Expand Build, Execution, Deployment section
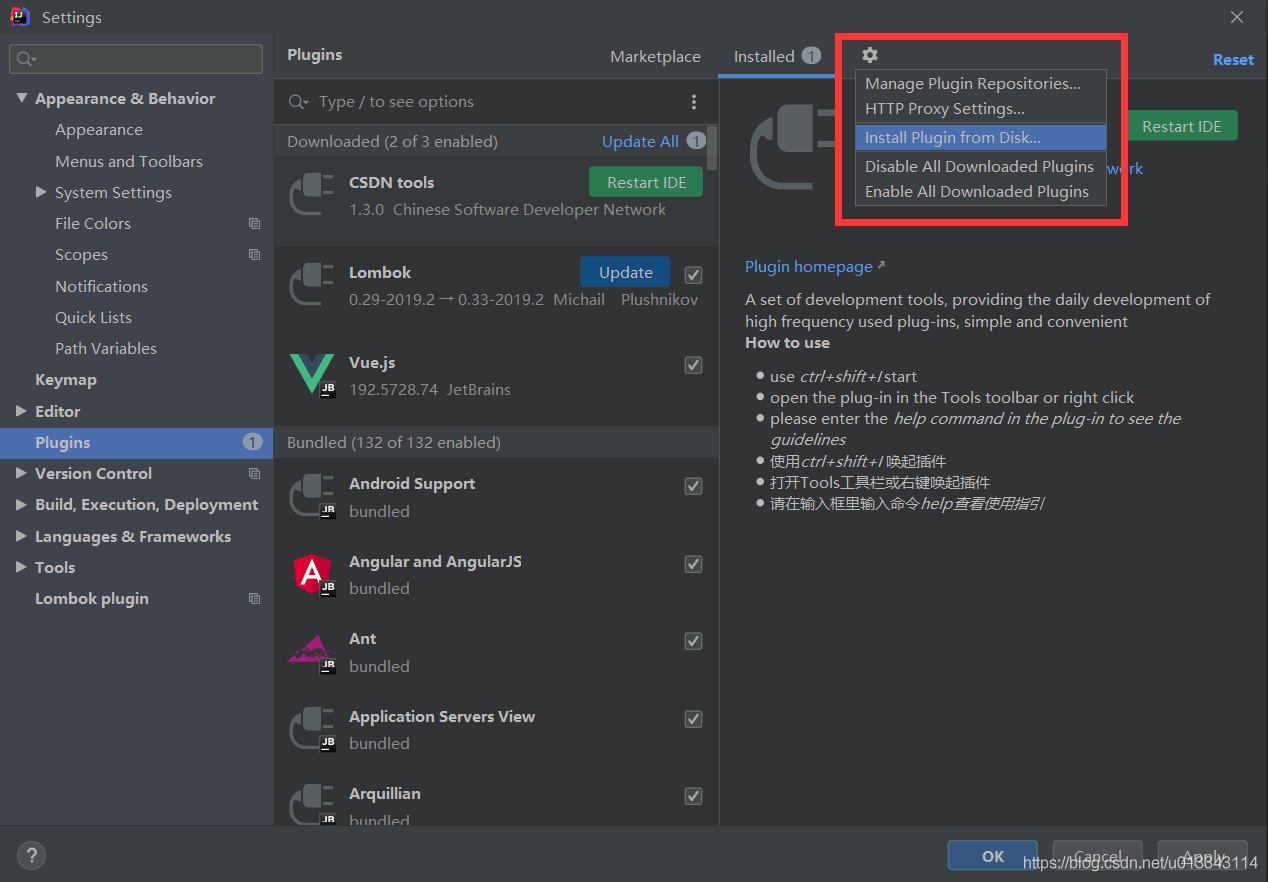Screen dimensions: 1268x882 point(22,505)
